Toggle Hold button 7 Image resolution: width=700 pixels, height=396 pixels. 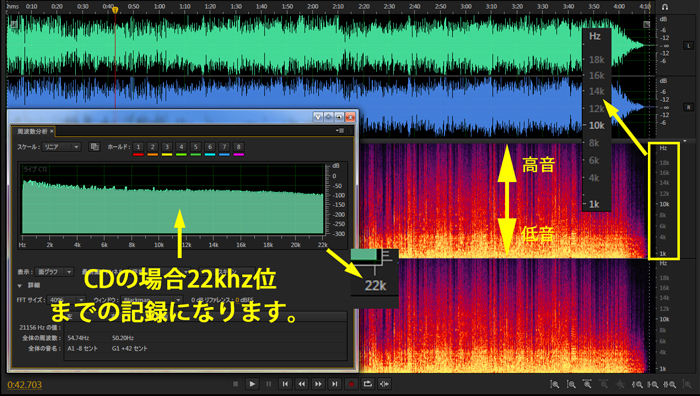(x=224, y=147)
